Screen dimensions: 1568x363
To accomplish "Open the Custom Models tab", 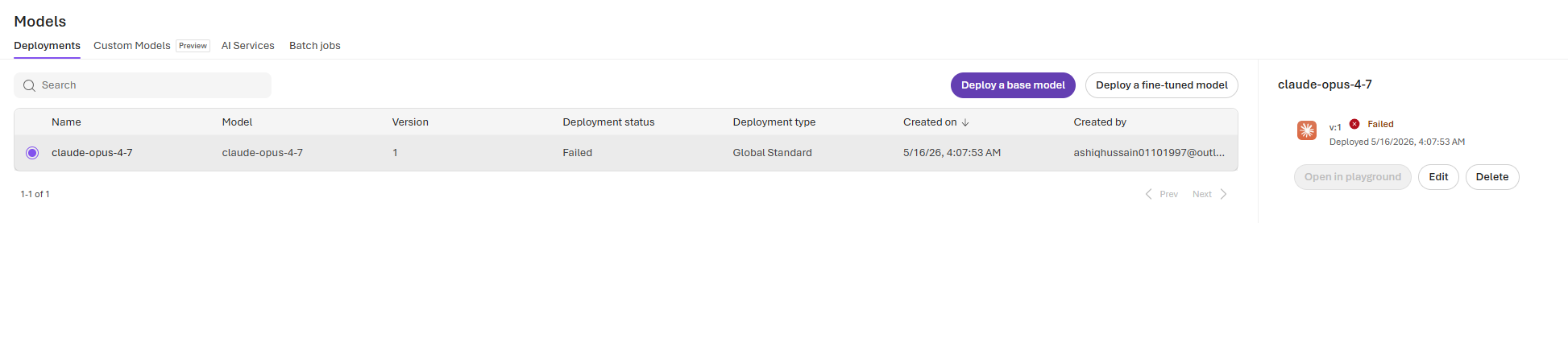I will 132,46.
